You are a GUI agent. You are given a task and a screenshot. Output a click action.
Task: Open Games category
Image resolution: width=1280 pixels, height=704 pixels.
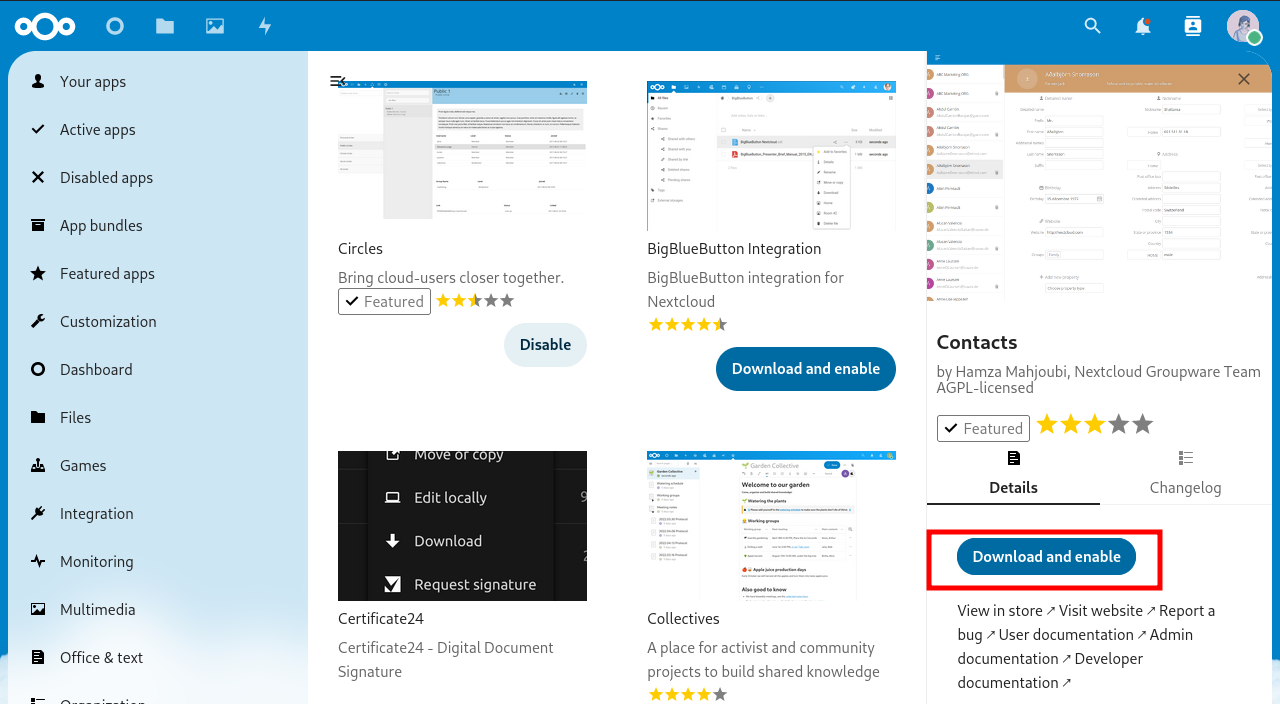coord(158,466)
